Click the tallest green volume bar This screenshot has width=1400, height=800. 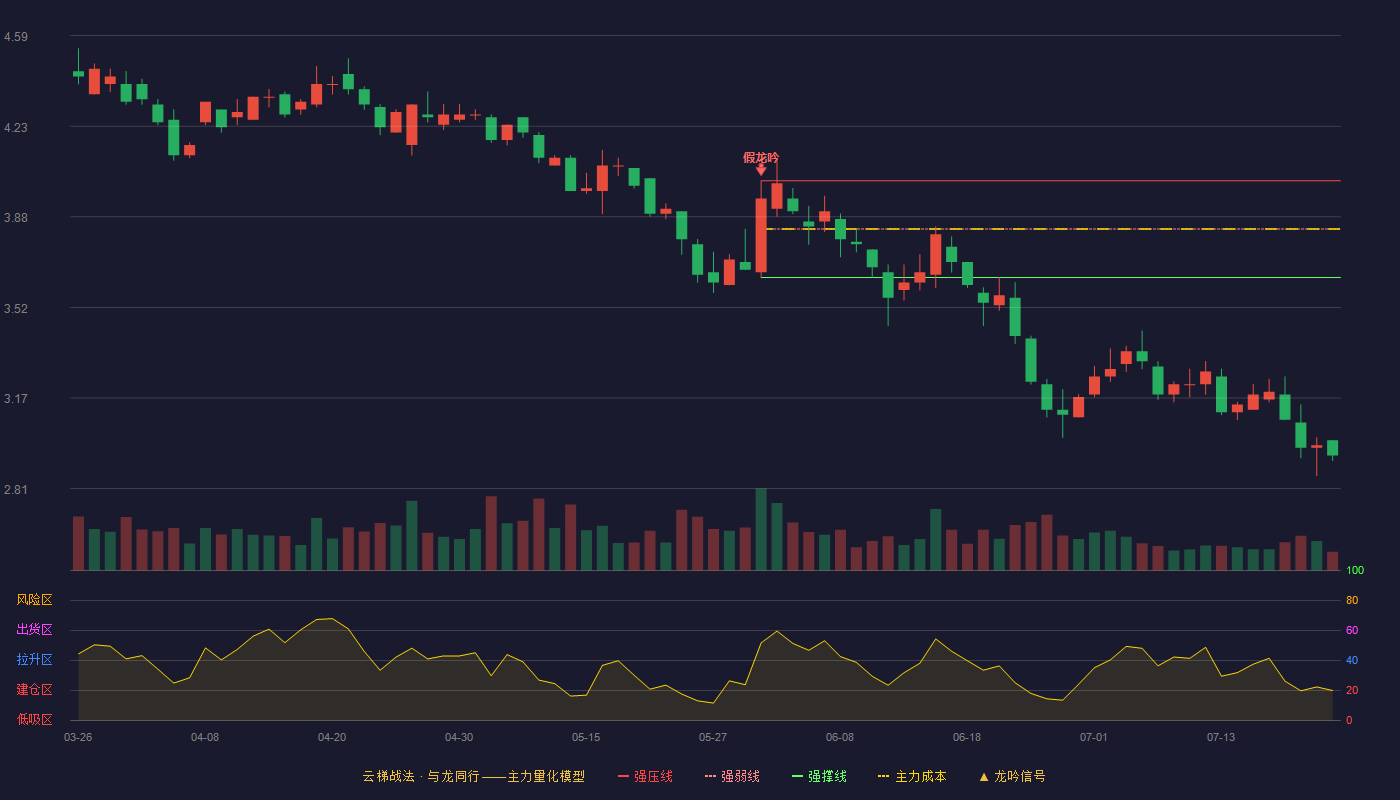coord(761,529)
